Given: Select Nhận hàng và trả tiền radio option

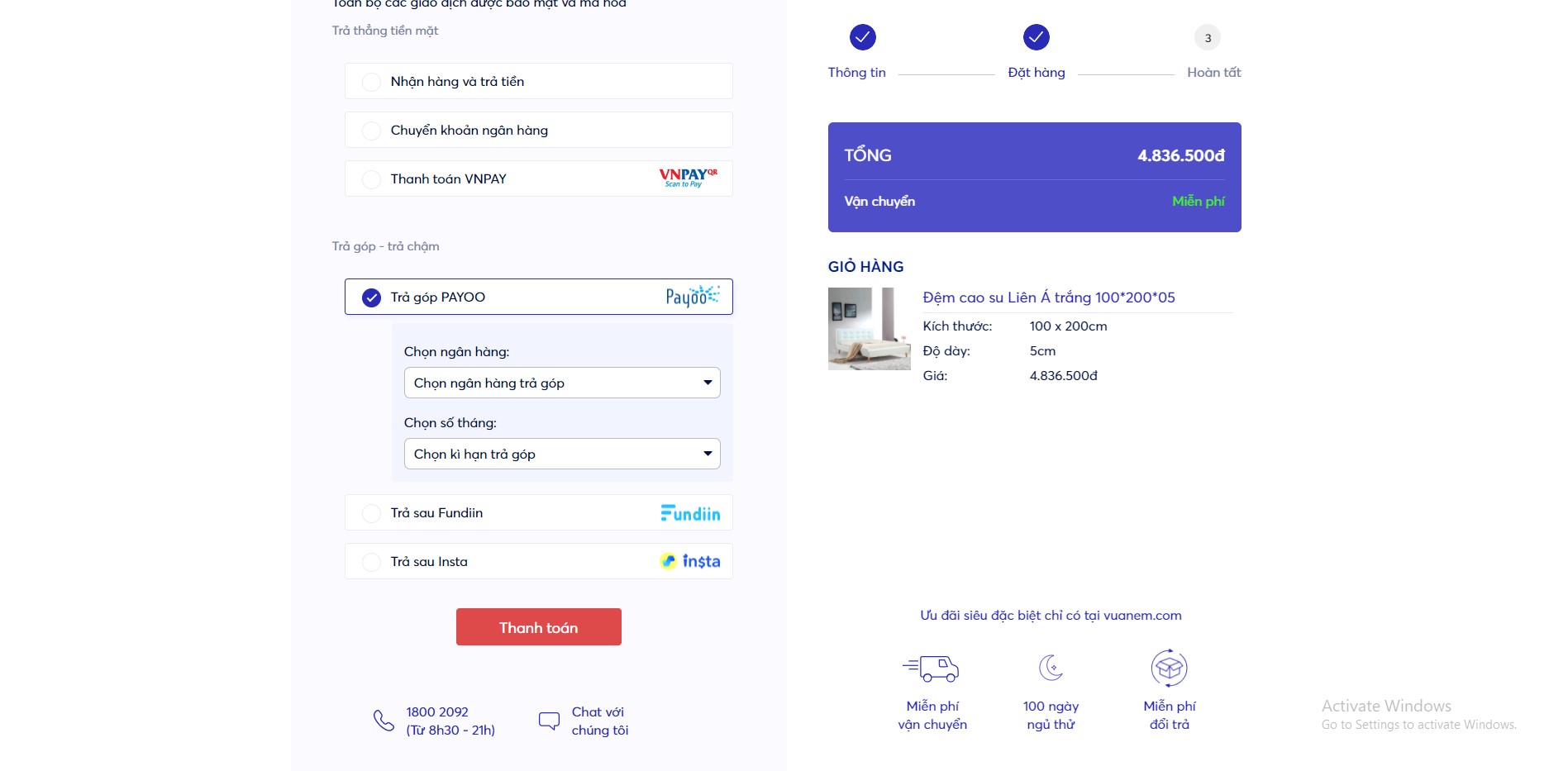Looking at the screenshot, I should (x=539, y=81).
